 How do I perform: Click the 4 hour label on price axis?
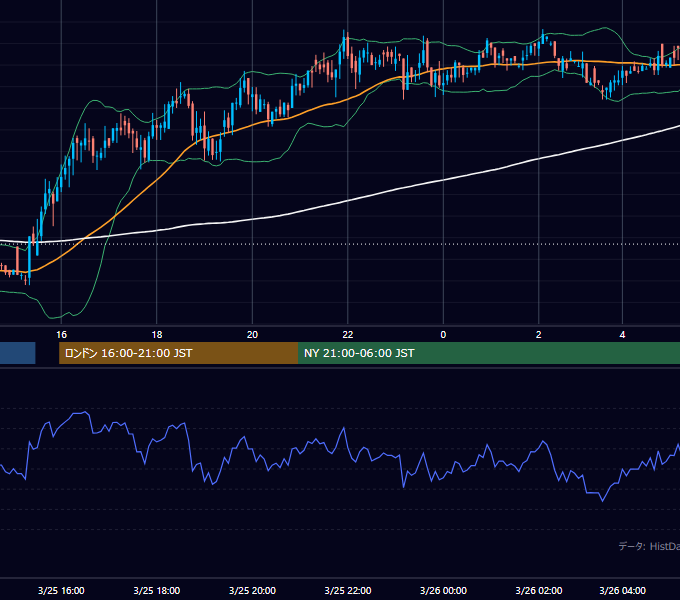(x=622, y=335)
